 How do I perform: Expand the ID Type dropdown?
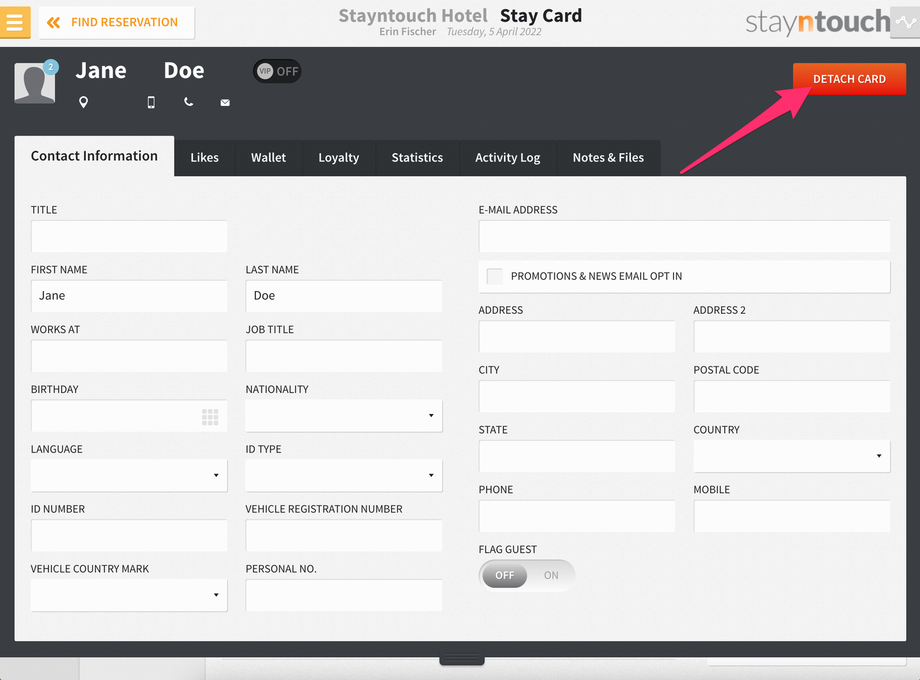pyautogui.click(x=344, y=476)
